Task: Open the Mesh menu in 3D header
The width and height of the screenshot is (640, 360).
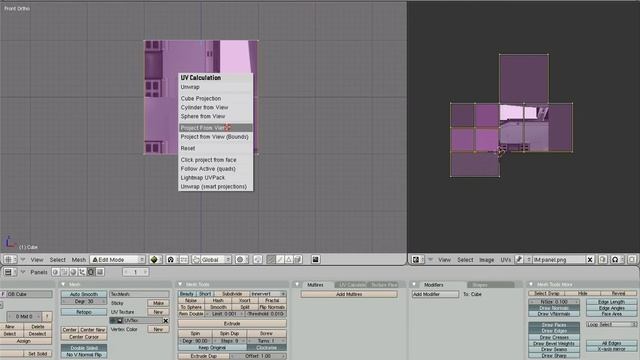Action: pos(79,260)
